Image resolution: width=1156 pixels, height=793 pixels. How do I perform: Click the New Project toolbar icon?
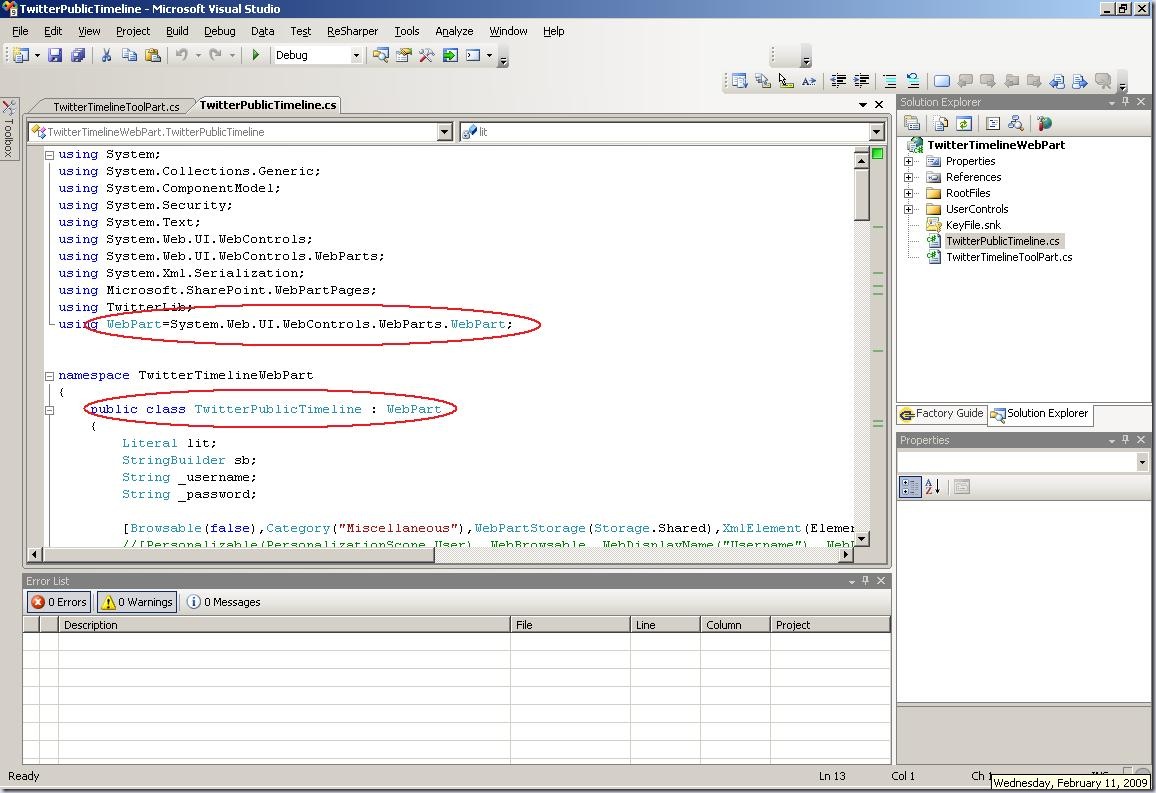click(21, 55)
